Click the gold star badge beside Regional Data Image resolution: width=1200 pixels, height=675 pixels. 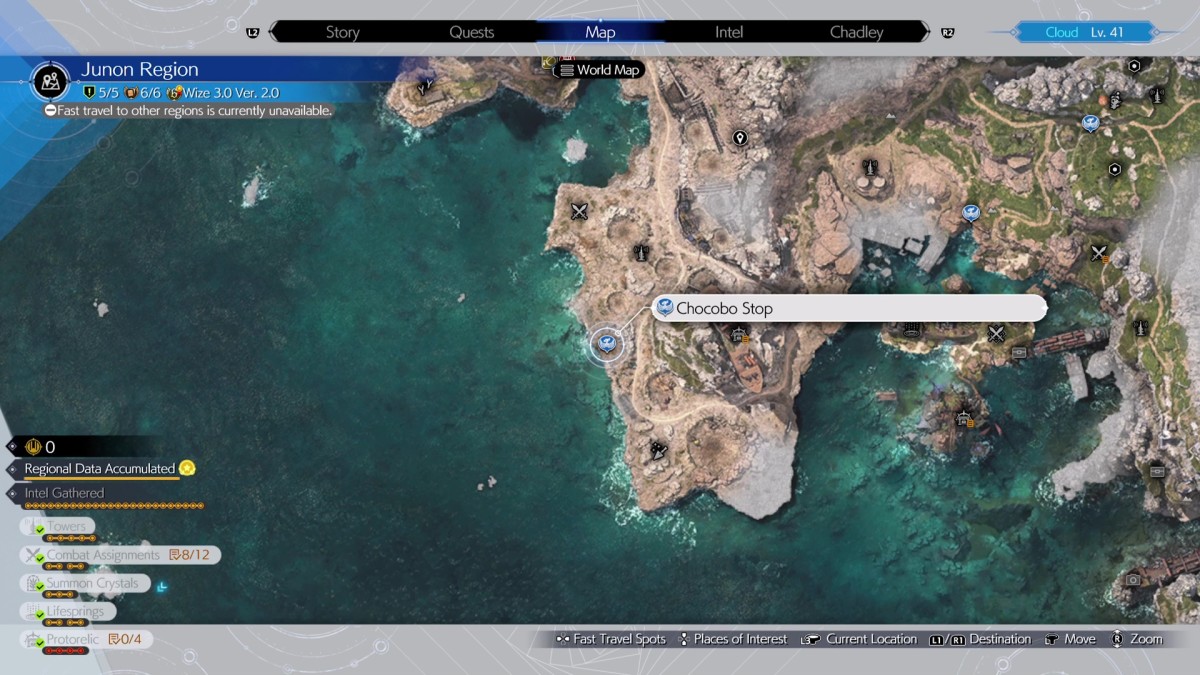tap(187, 468)
